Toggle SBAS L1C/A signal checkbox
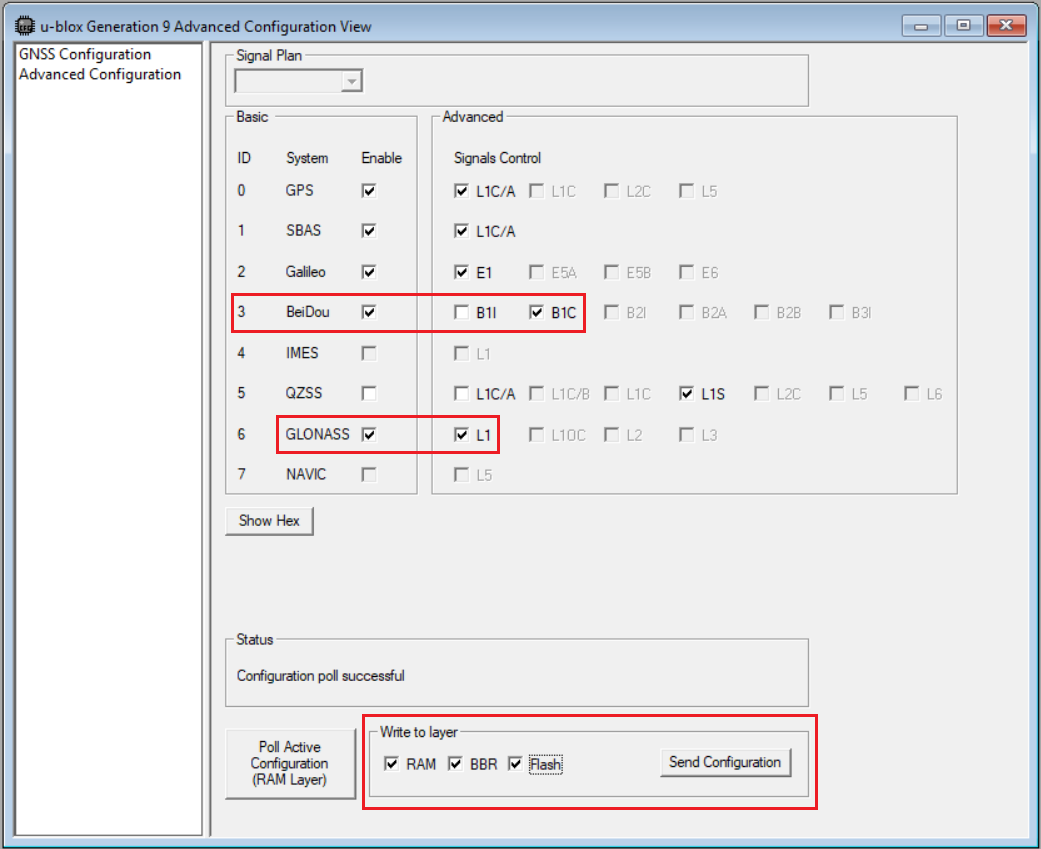 461,231
